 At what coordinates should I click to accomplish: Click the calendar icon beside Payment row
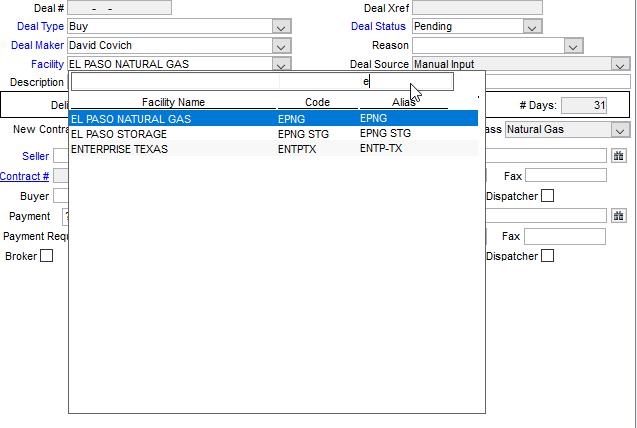[619, 216]
